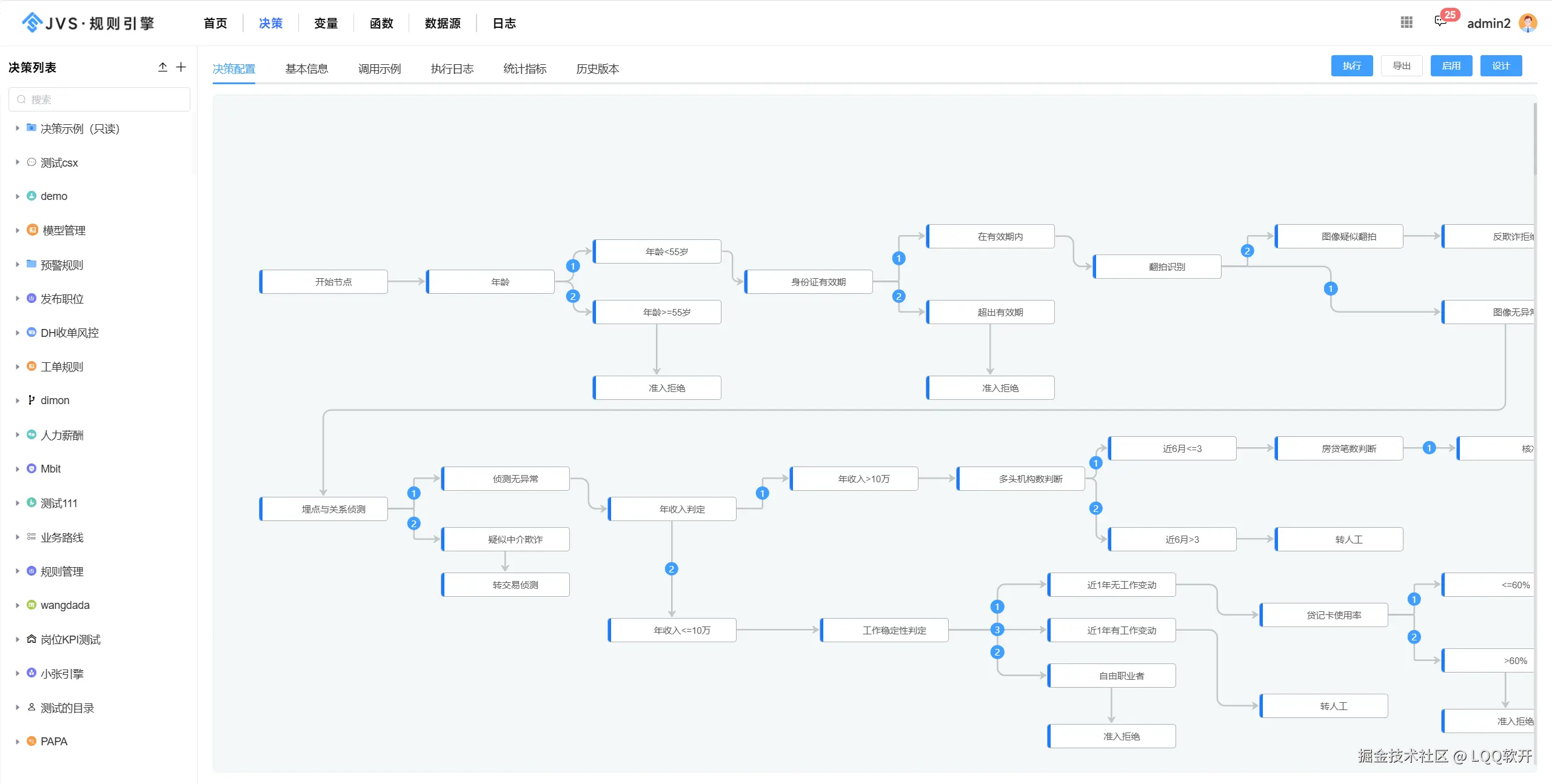This screenshot has height=784, width=1552.
Task: Switch to the 历史版本 tab
Action: [597, 69]
